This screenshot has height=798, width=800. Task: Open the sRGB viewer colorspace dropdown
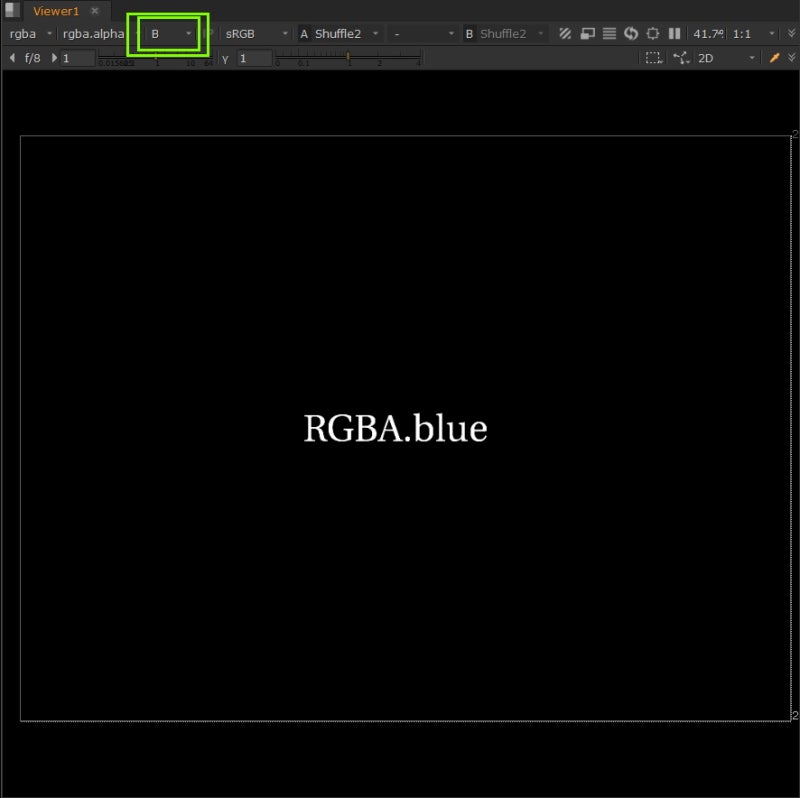(248, 33)
